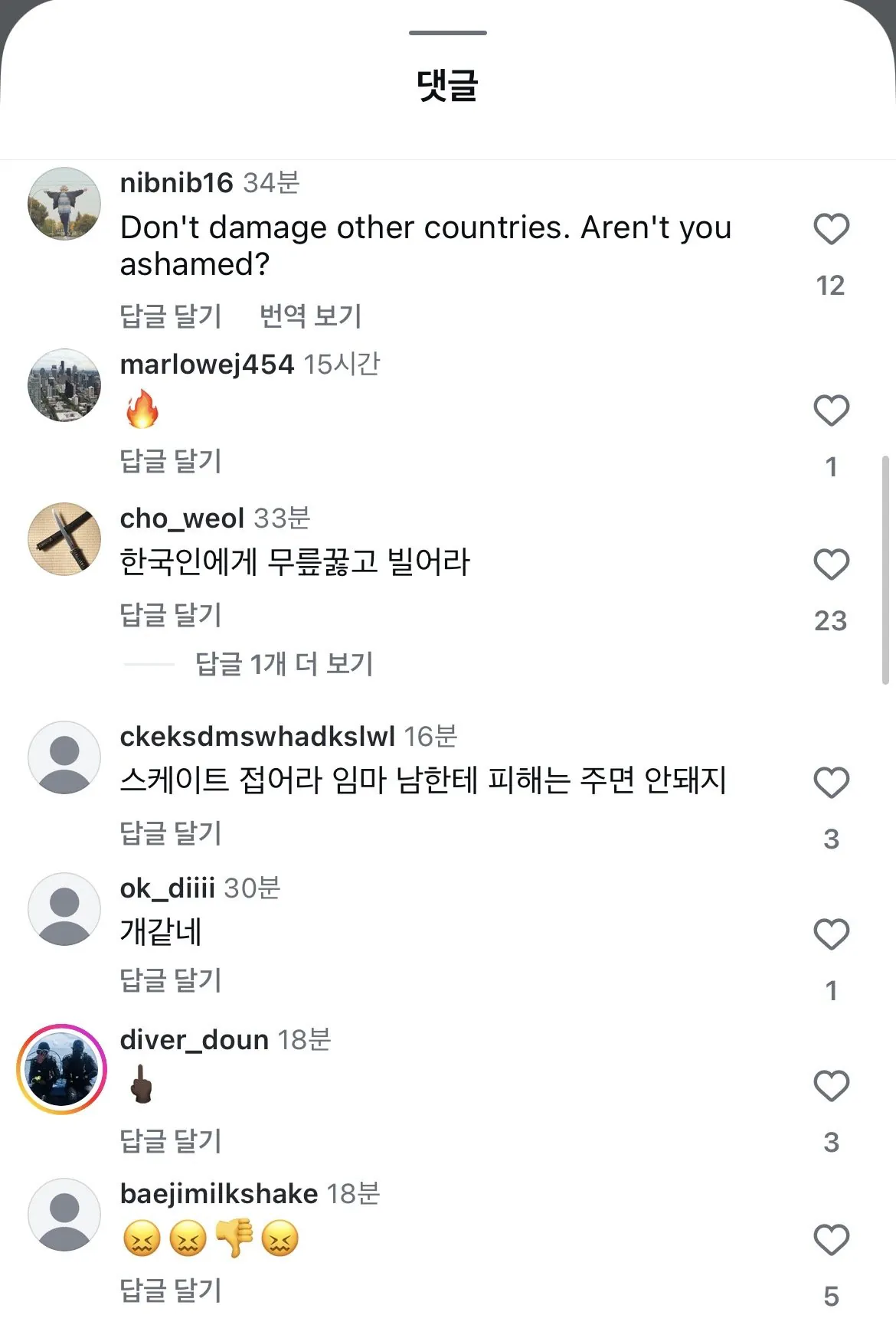Tap the heart on marlowej454's fire comment
Image resolution: width=896 pixels, height=1328 pixels.
tap(830, 411)
